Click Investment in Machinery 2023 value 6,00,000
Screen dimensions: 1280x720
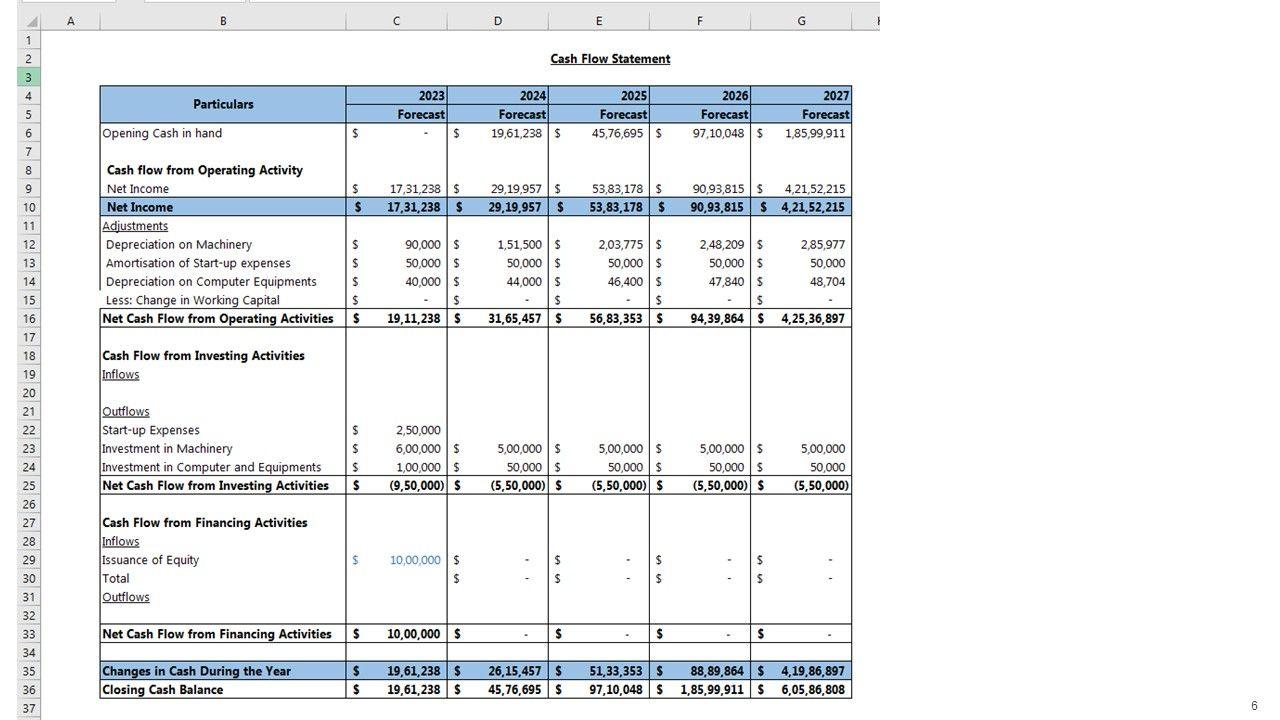pyautogui.click(x=417, y=449)
